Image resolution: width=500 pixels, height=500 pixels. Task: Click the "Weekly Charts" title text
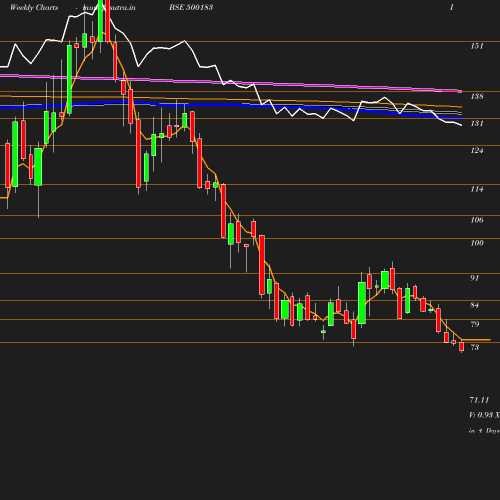34,7
